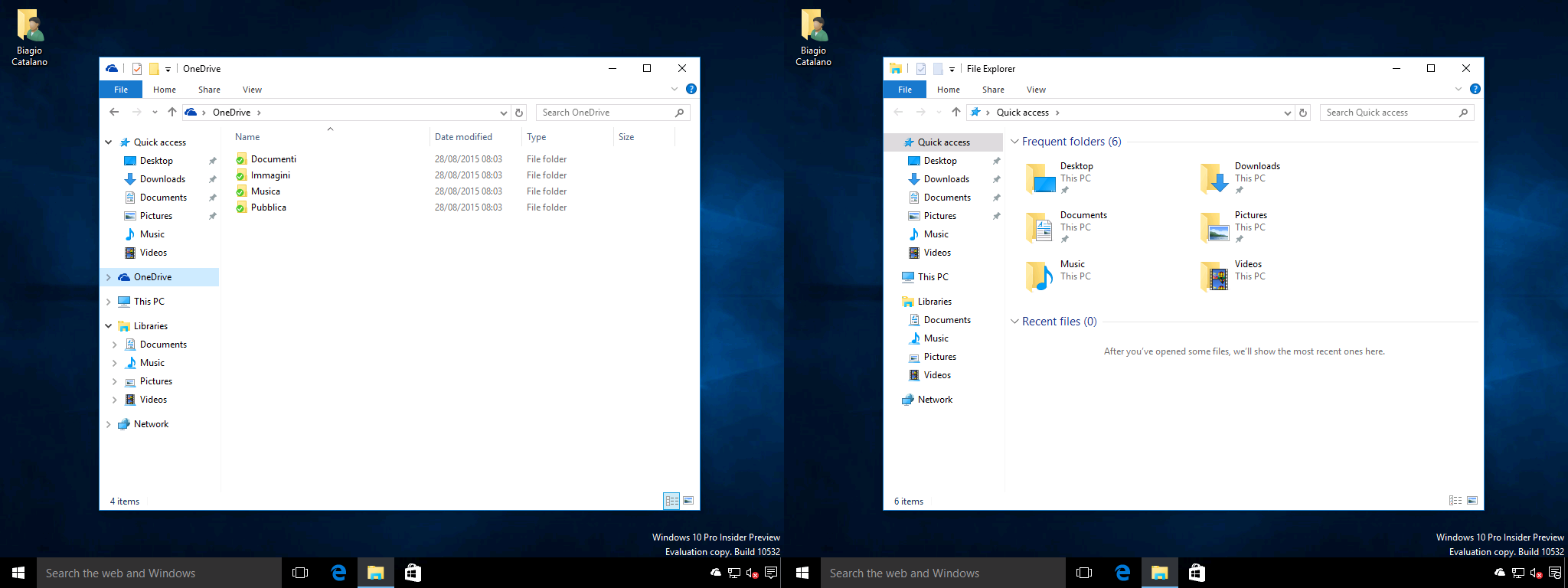Open Videos frequent folder in File Explorer
The height and width of the screenshot is (588, 1568).
[x=1233, y=276]
